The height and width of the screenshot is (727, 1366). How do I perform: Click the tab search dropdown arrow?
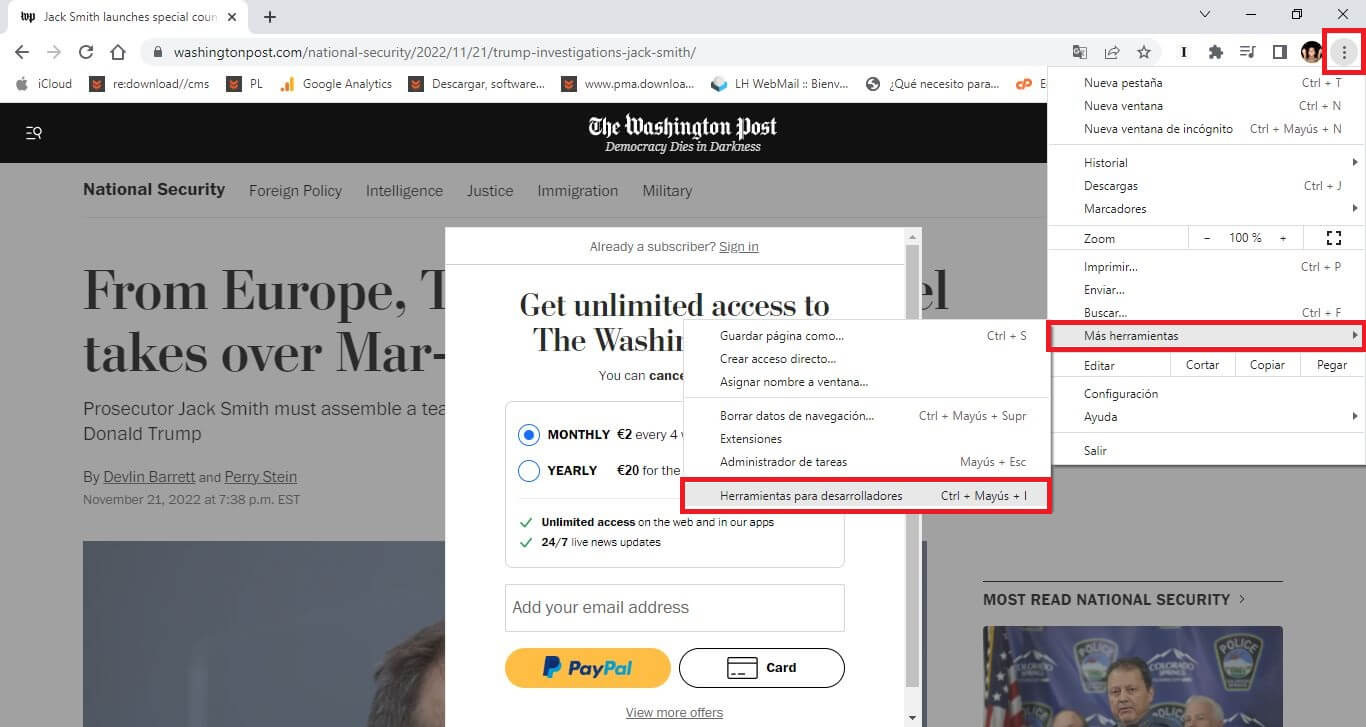[x=1205, y=15]
